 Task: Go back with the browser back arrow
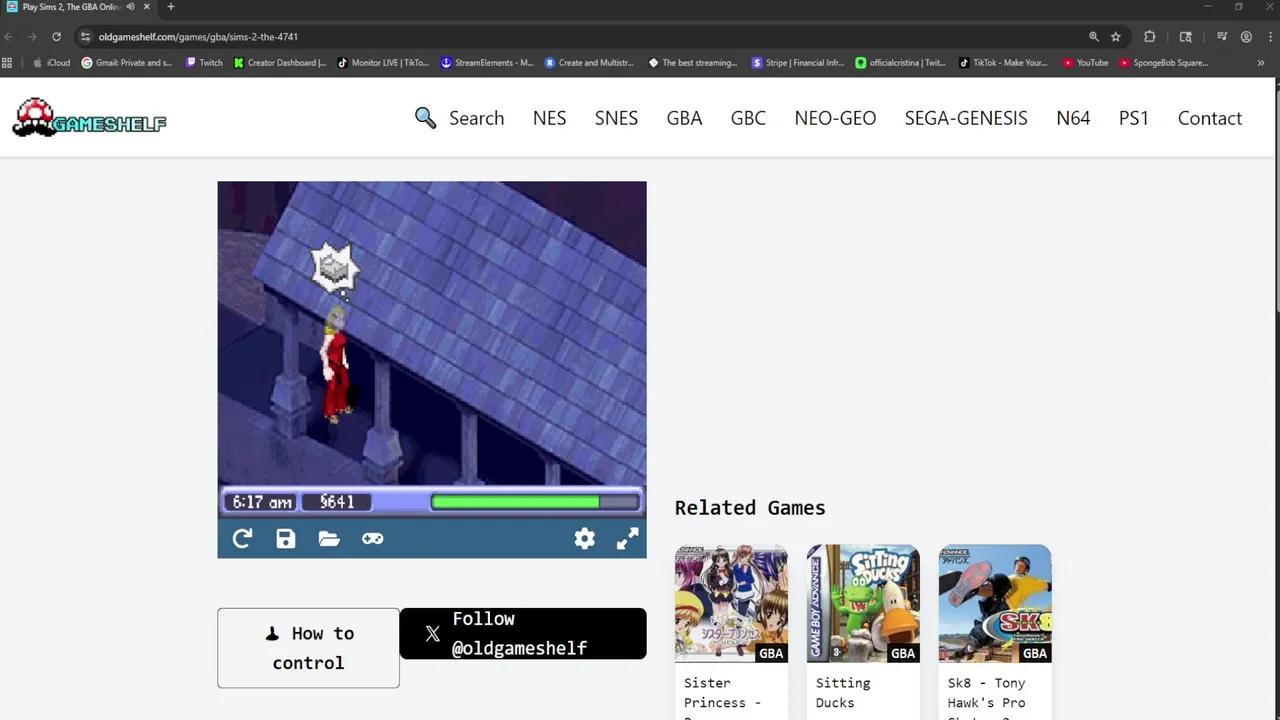9,37
